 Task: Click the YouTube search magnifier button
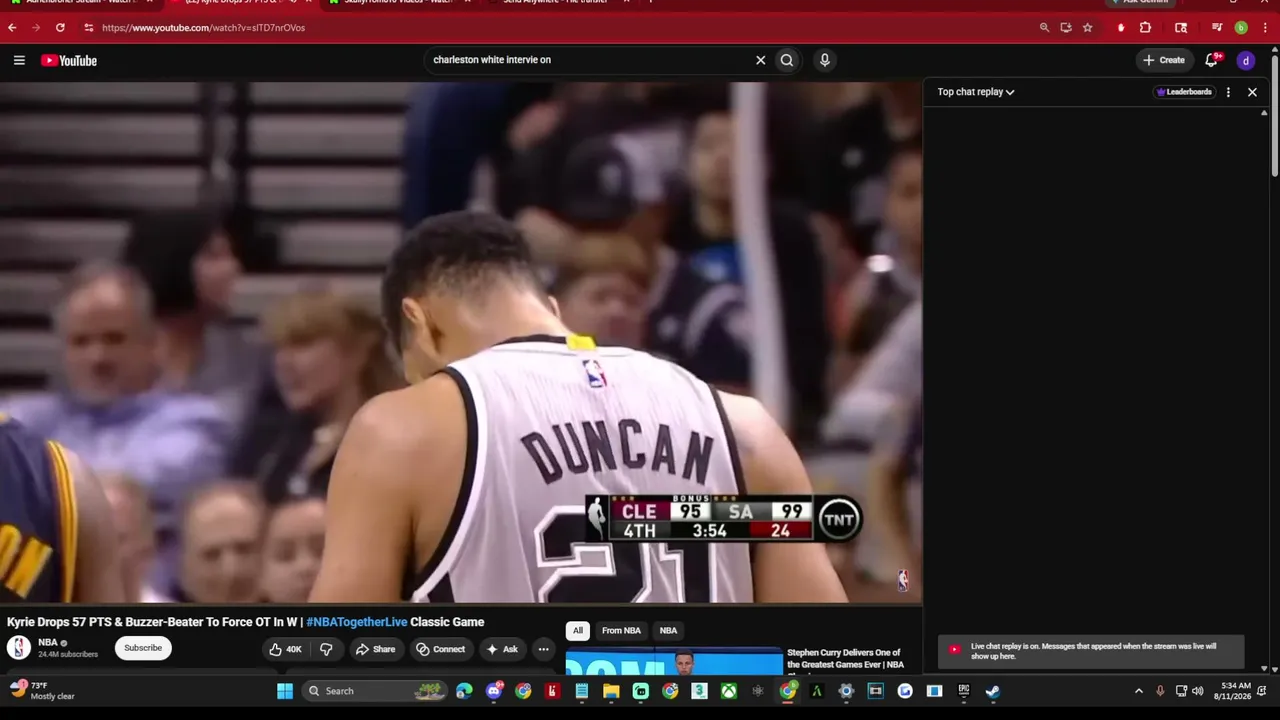787,60
